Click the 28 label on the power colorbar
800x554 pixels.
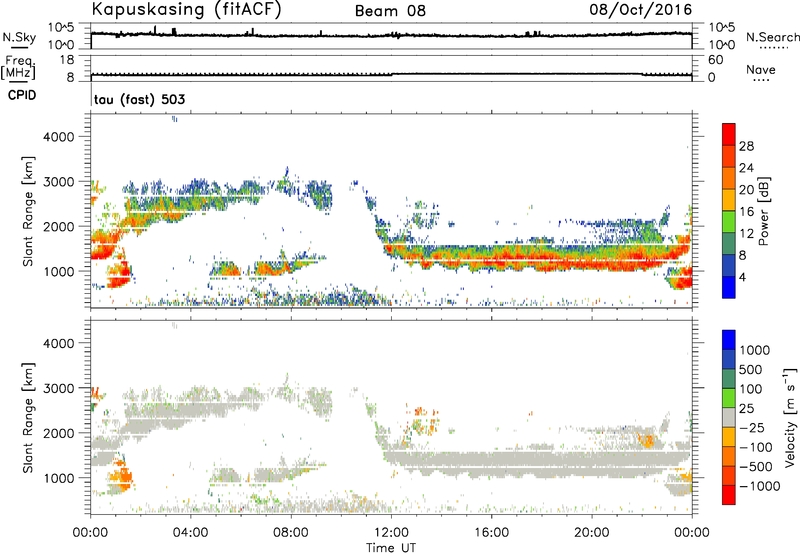click(746, 146)
